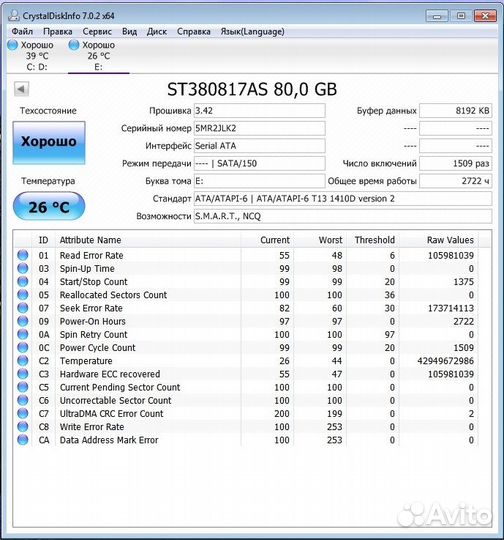
Task: Click status circle for Data Address Mark Error
Action: point(23,440)
